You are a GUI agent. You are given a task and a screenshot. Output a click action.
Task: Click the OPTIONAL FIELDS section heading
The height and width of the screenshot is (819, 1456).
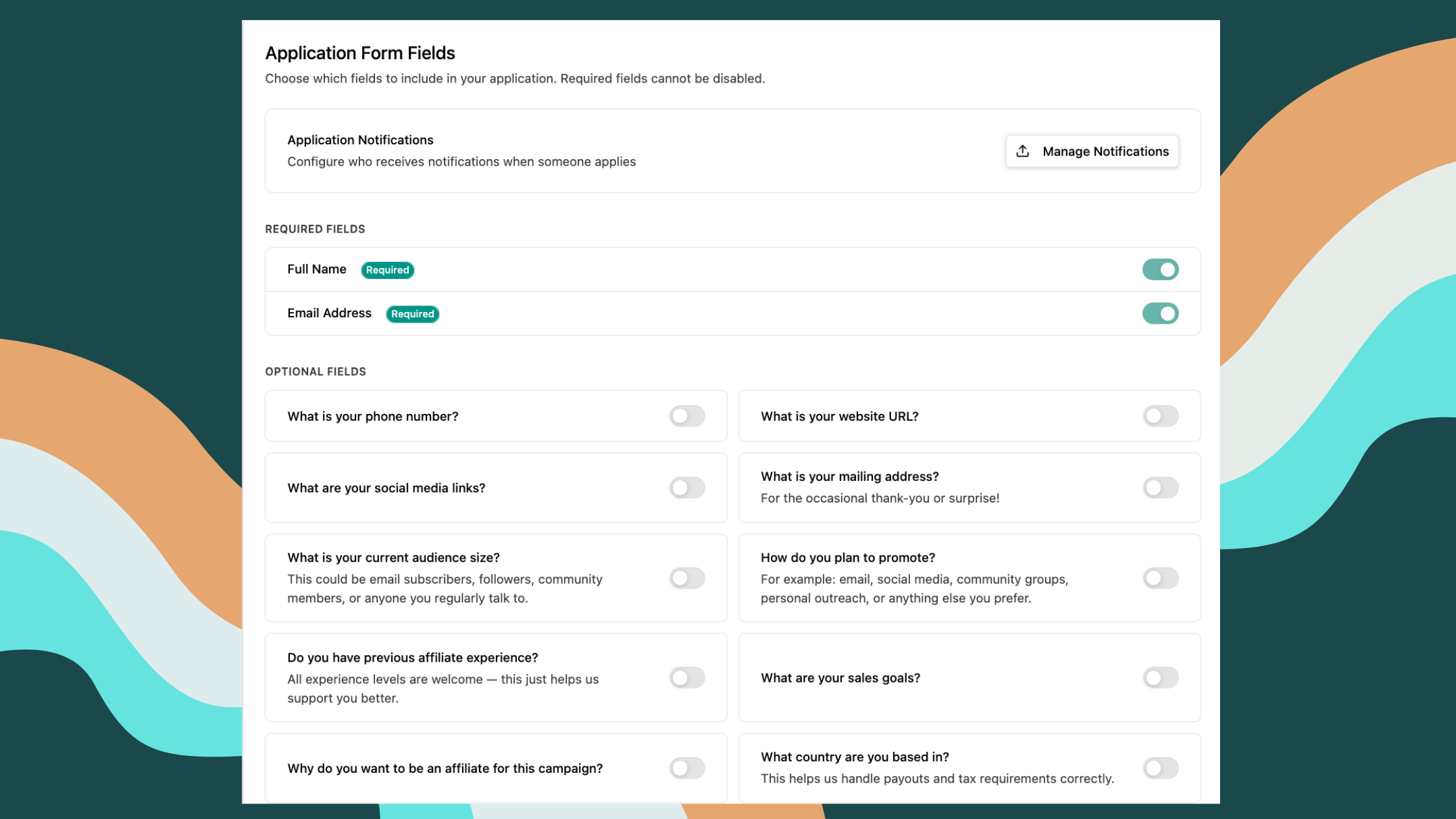click(x=316, y=371)
